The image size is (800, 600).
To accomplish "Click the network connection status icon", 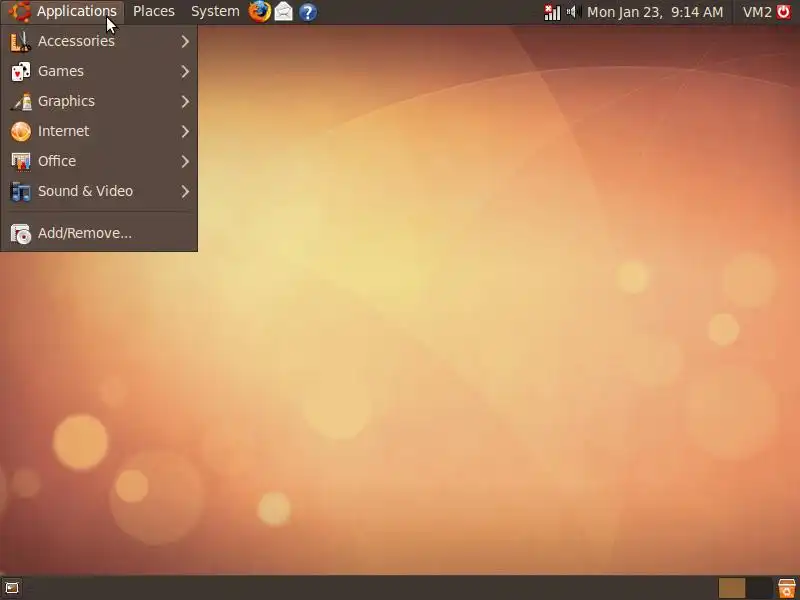I will (x=552, y=12).
